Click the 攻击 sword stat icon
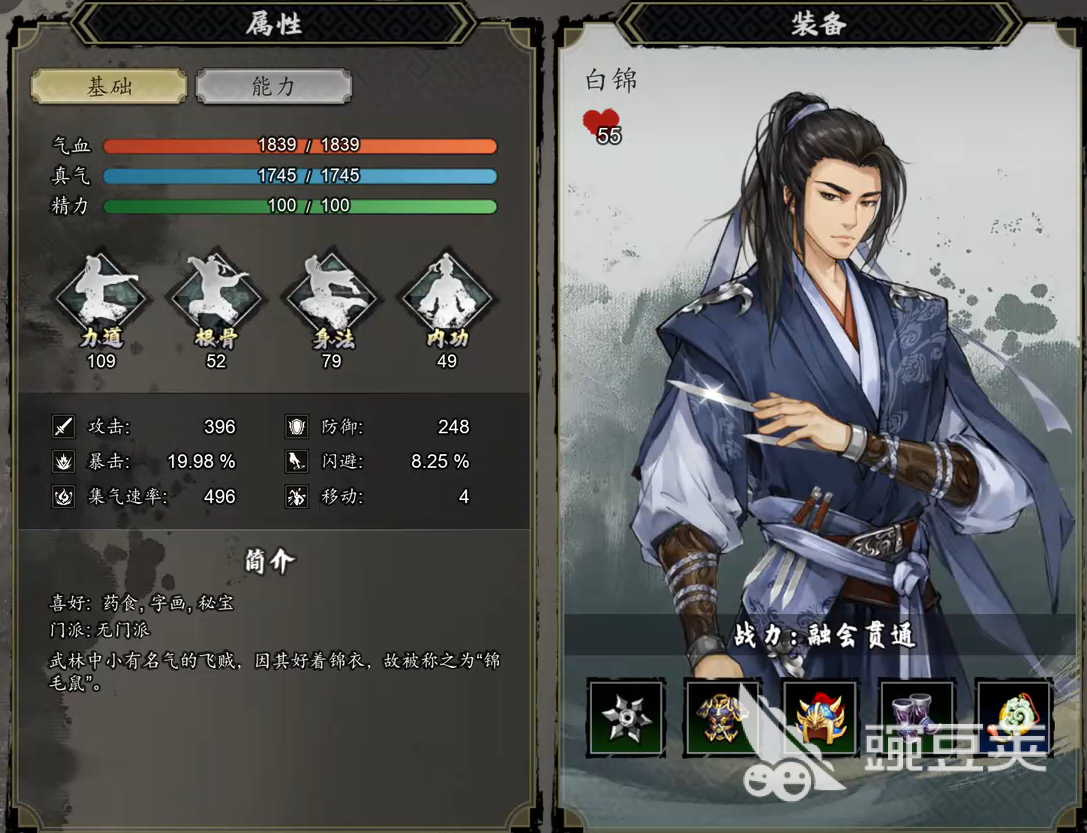Image resolution: width=1087 pixels, height=833 pixels. click(64, 426)
